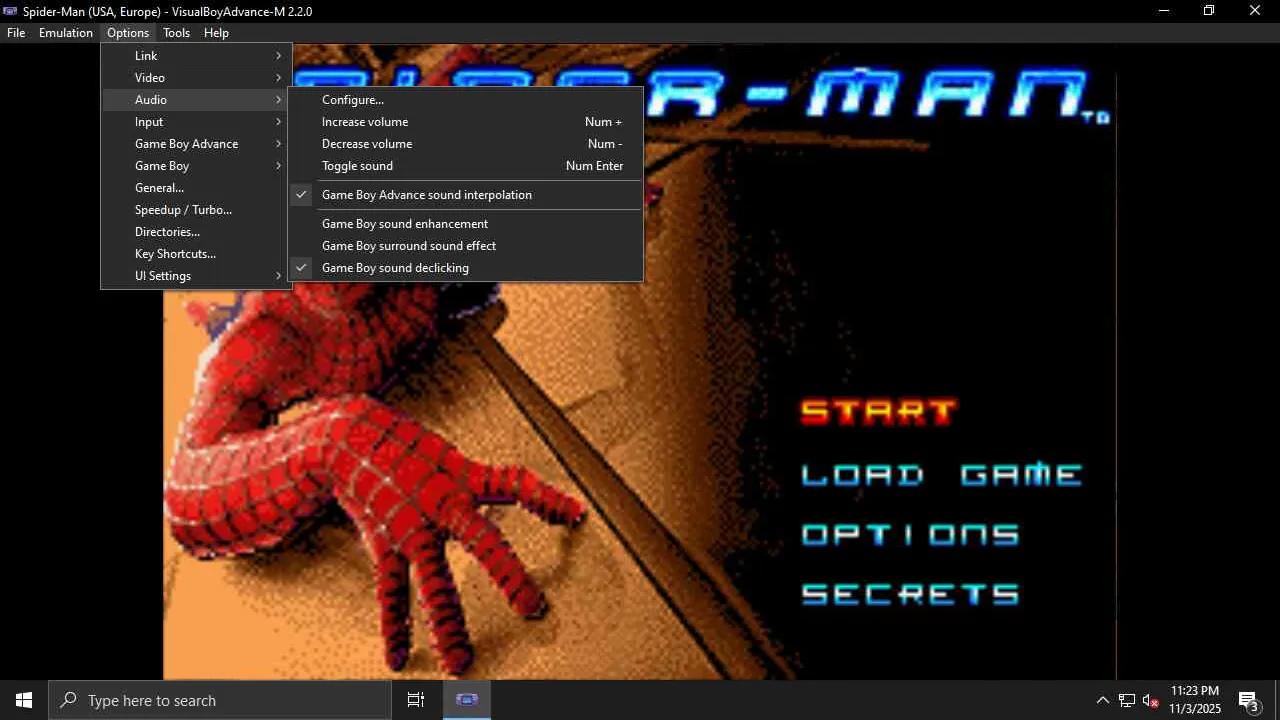Select SECRETS on the game title screen
Screen dimensions: 1280x720
910,594
